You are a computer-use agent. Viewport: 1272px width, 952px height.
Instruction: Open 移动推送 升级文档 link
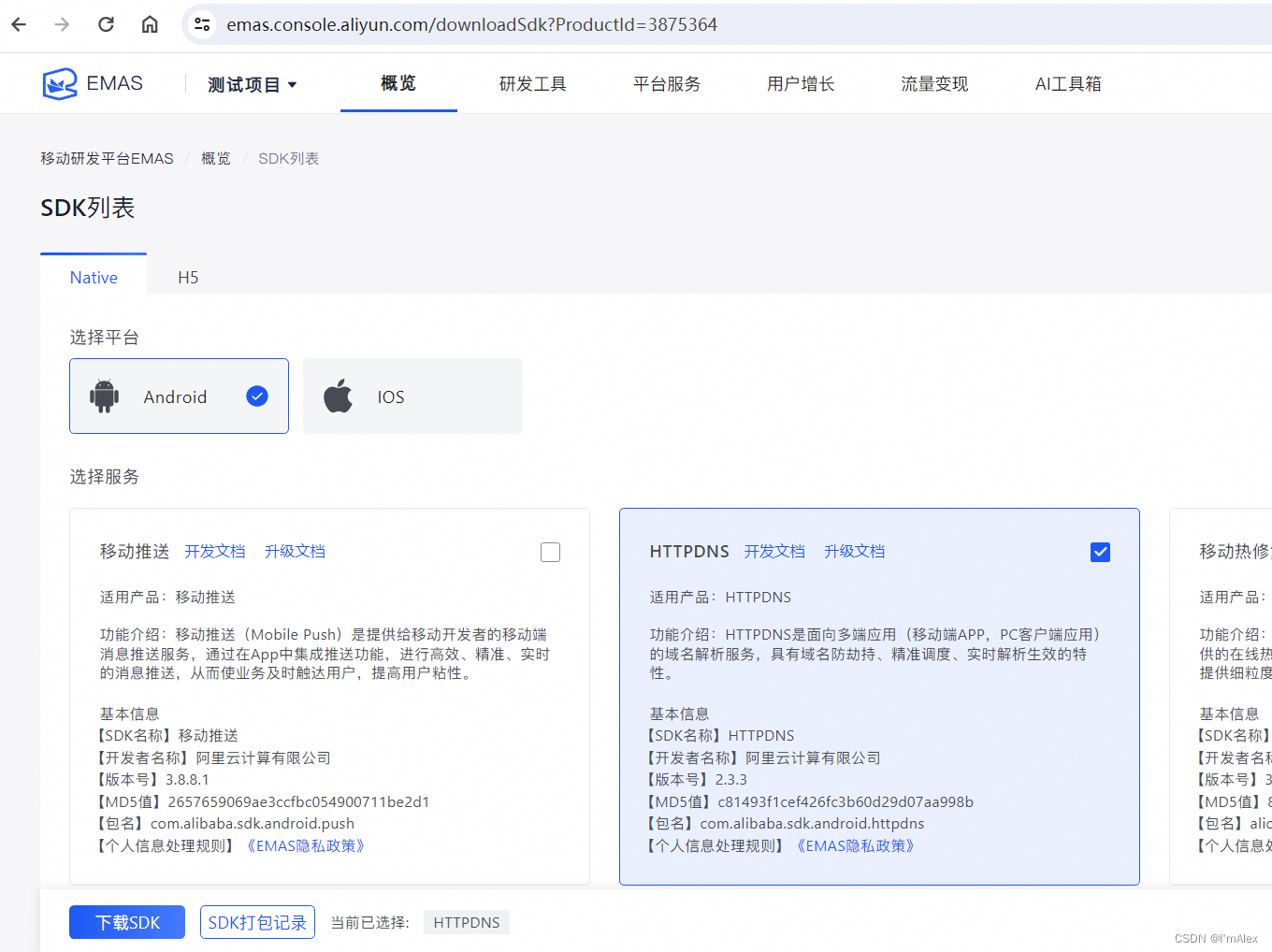tap(295, 551)
